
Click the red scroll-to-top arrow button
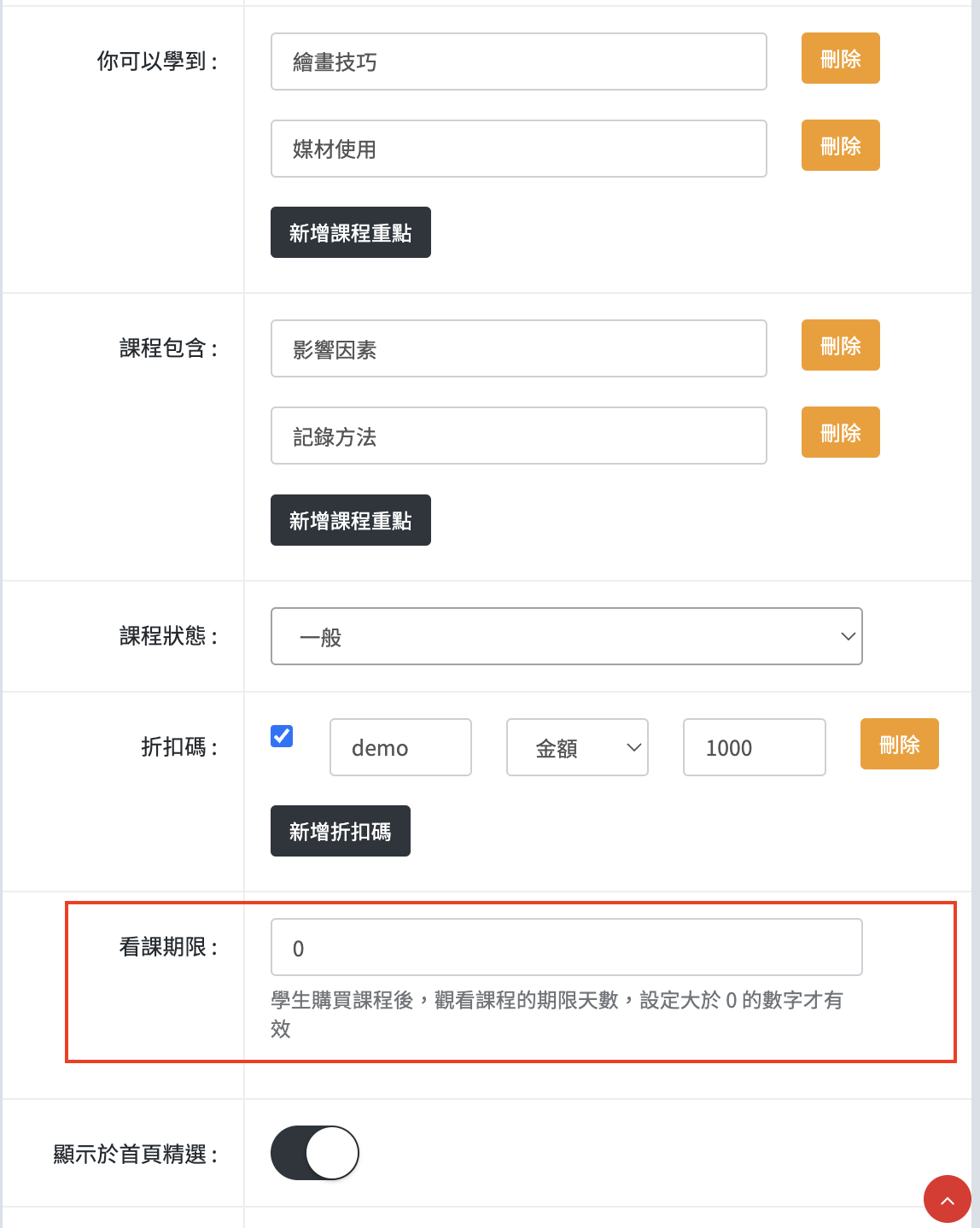point(947,1199)
